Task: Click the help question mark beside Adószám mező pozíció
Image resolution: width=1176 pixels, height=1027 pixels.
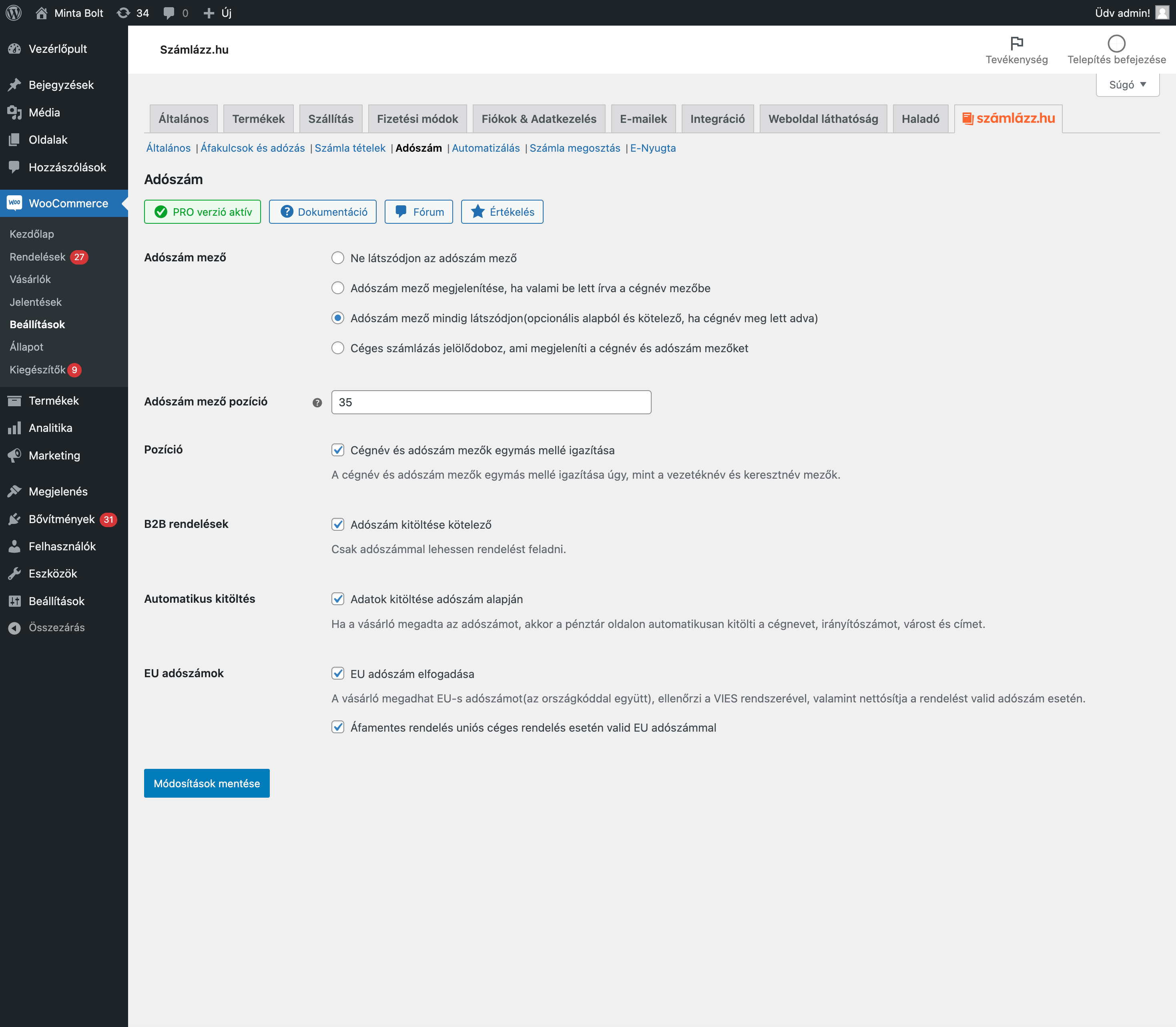Action: click(317, 403)
